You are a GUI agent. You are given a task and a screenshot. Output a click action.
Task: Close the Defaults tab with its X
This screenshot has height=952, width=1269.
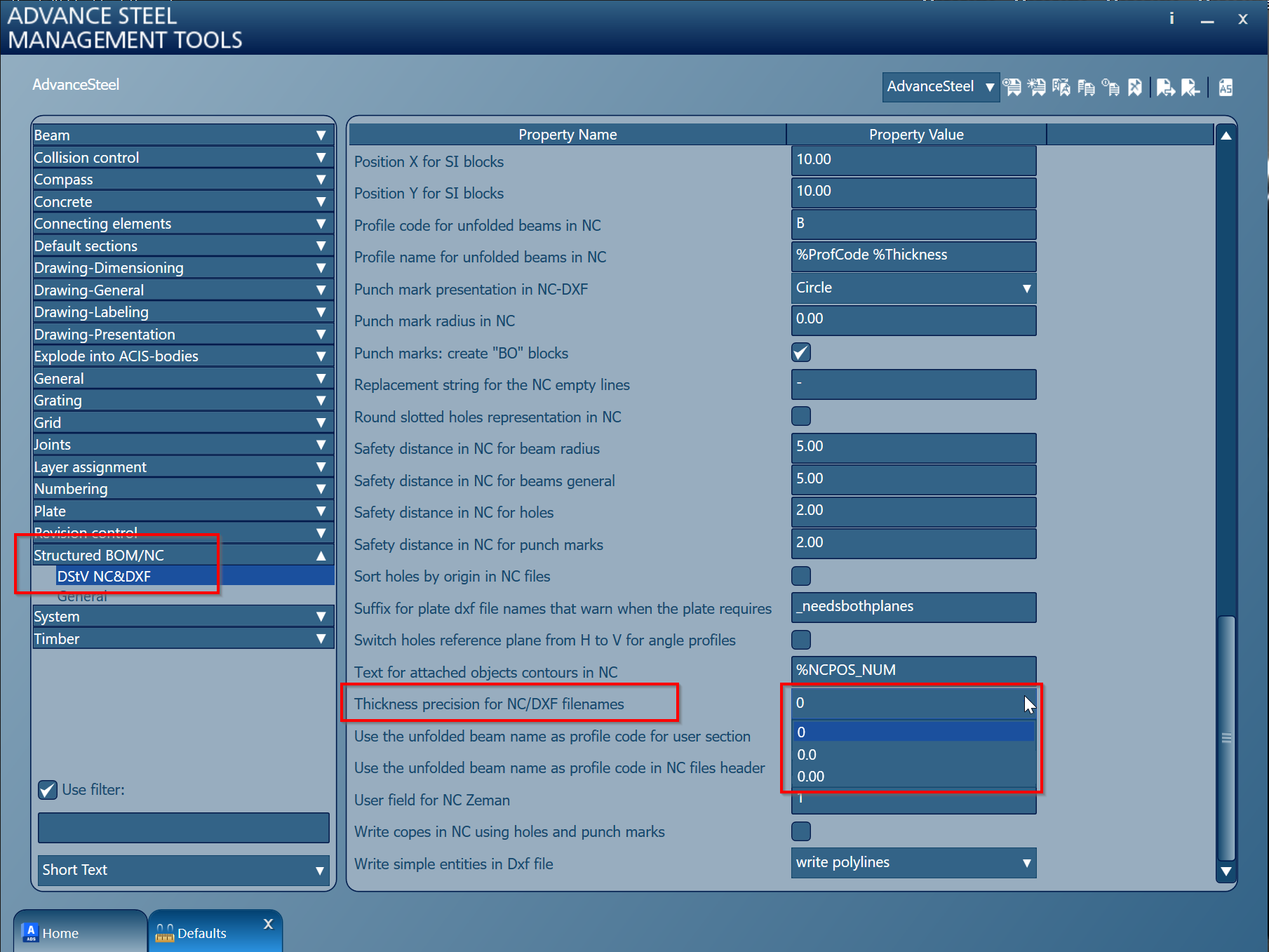point(268,924)
